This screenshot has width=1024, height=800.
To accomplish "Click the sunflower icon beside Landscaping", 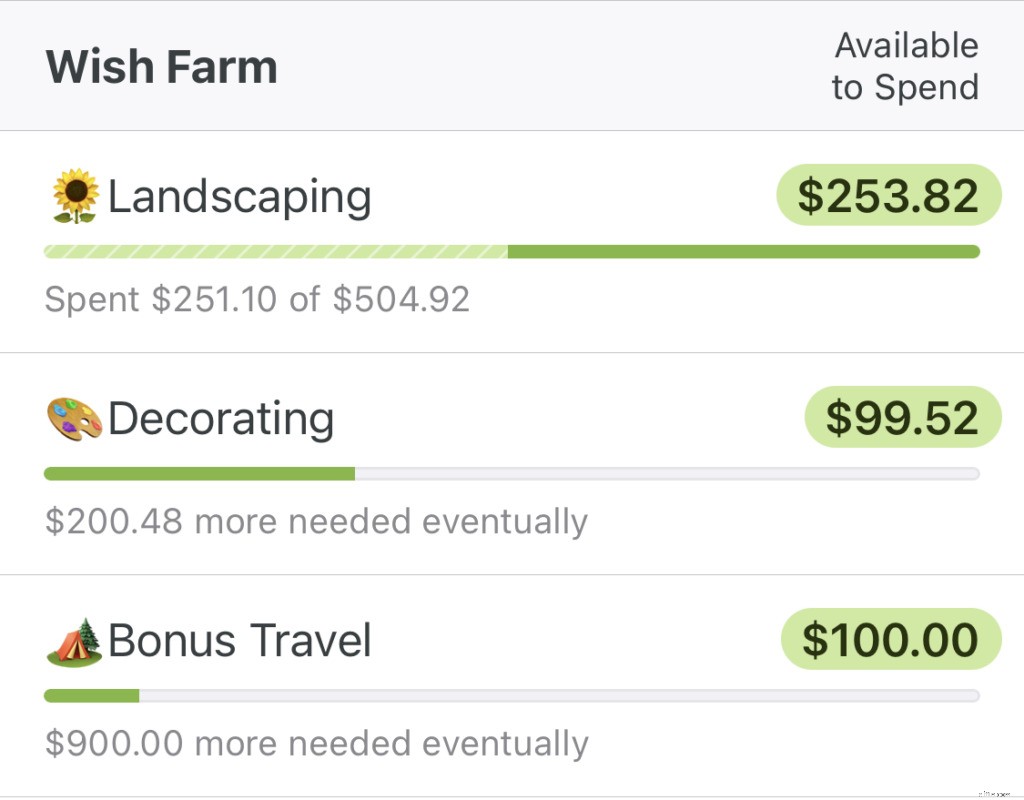I will (75, 197).
